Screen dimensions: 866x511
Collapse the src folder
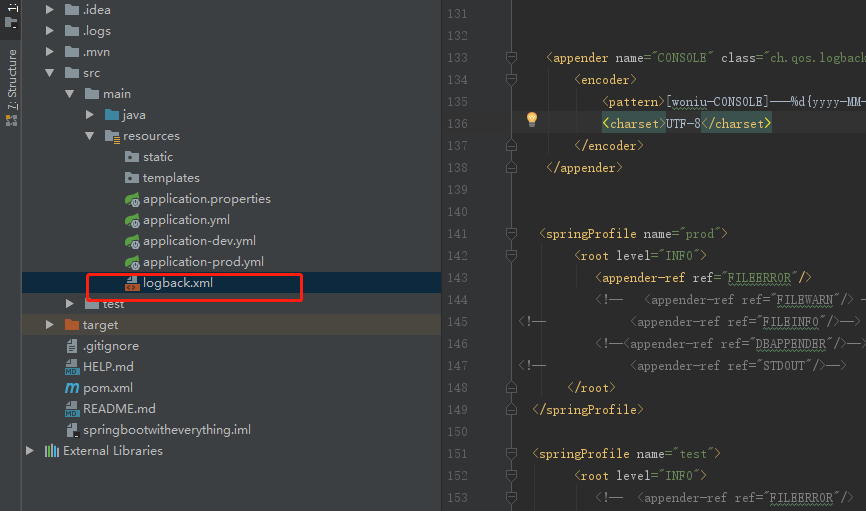tap(50, 73)
